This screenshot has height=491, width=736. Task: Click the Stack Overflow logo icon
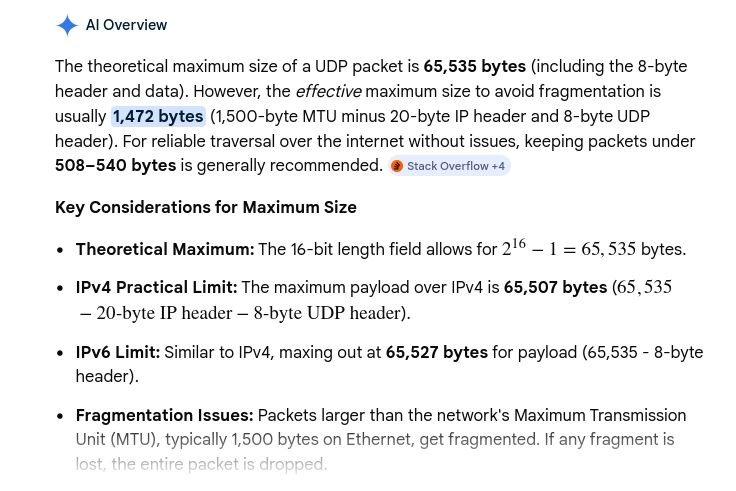point(397,166)
